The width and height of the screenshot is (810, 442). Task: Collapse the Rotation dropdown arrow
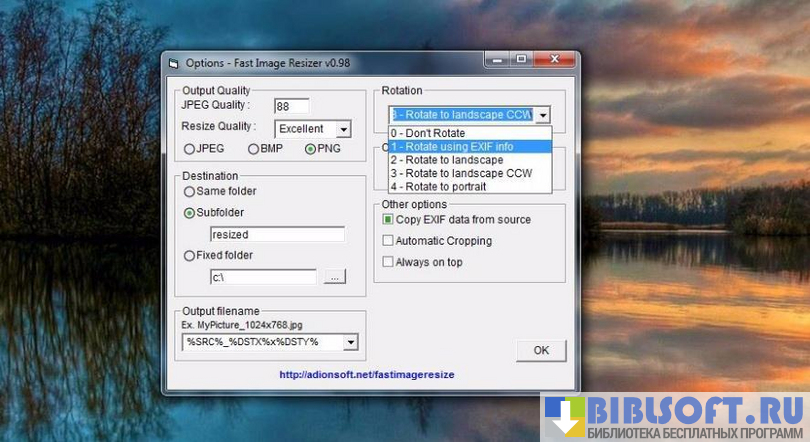pyautogui.click(x=541, y=115)
